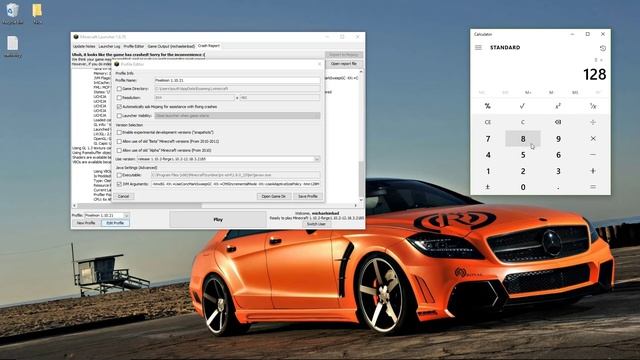Enable experimental development versions snapshots checkbox
The image size is (640, 360).
click(x=119, y=133)
